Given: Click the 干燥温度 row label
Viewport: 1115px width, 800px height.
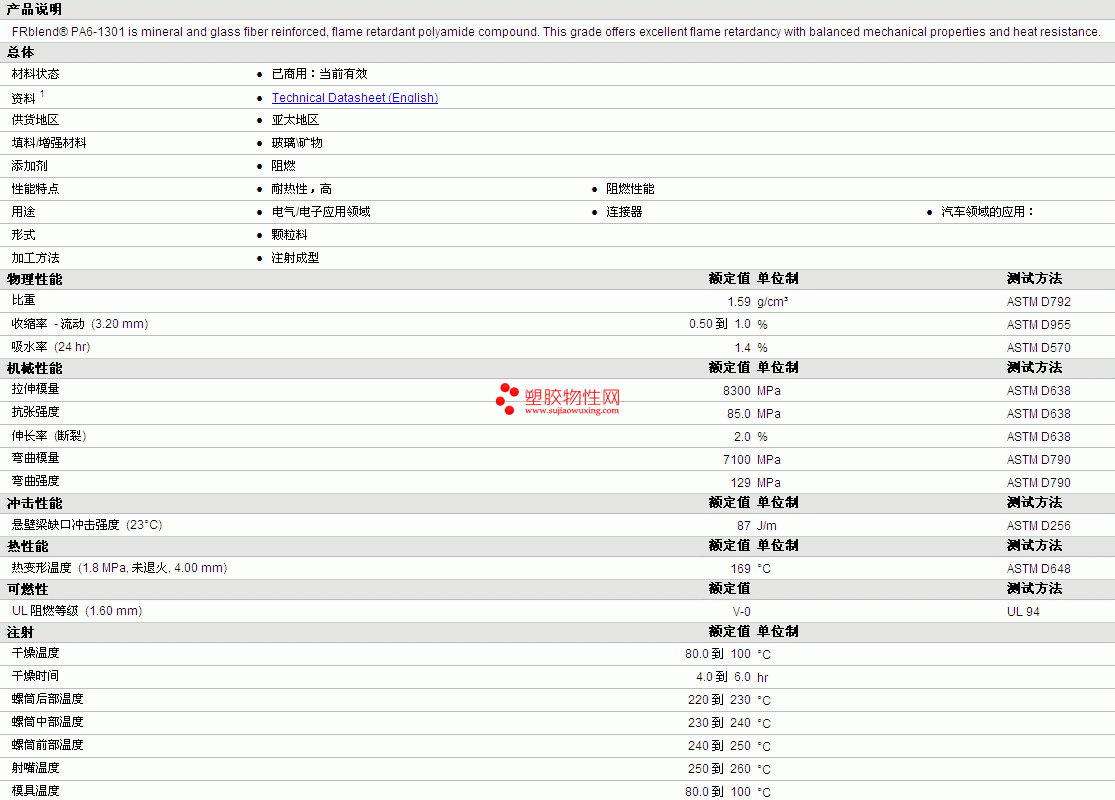Looking at the screenshot, I should (x=36, y=653).
